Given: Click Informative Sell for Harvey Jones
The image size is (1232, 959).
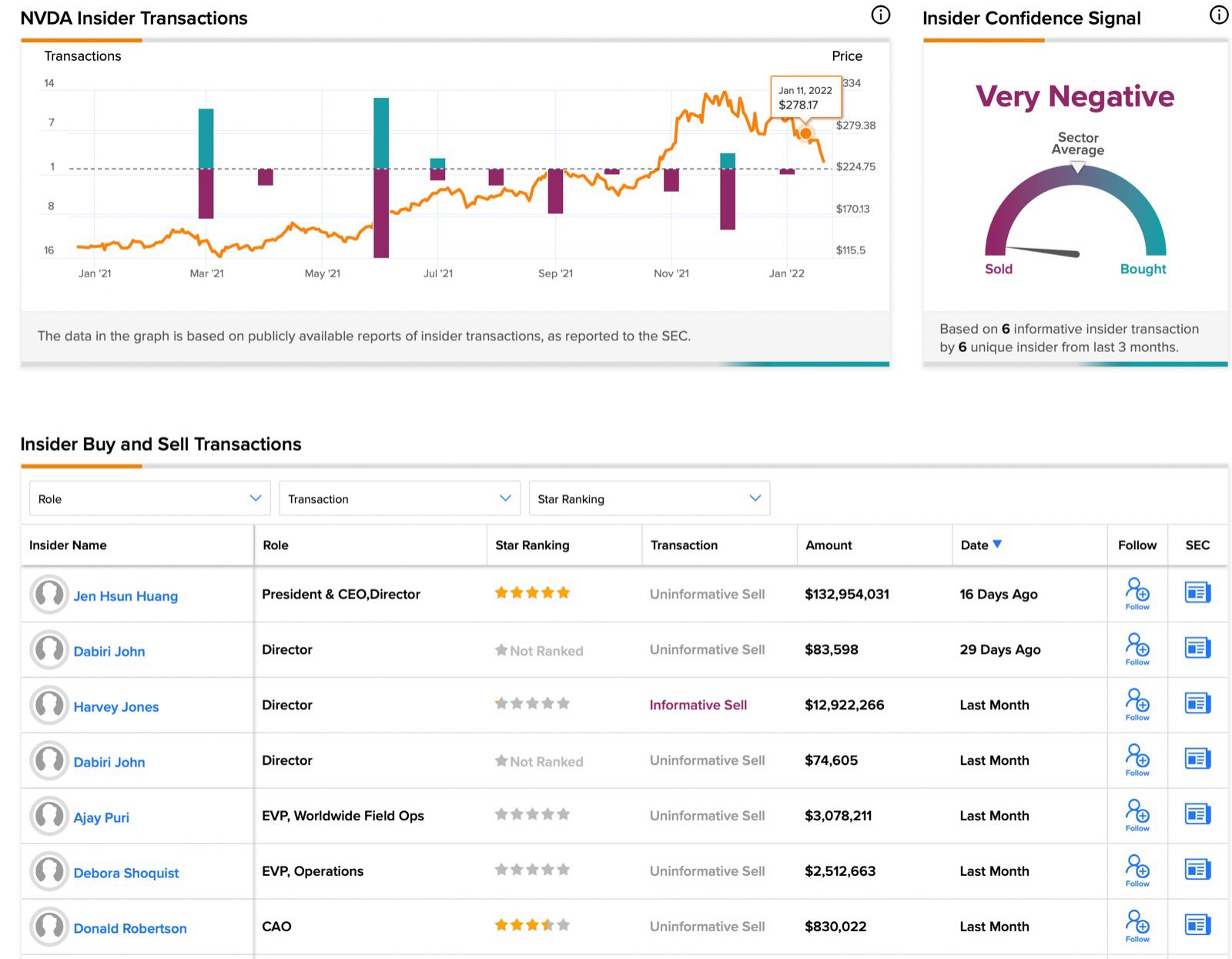Looking at the screenshot, I should (698, 705).
